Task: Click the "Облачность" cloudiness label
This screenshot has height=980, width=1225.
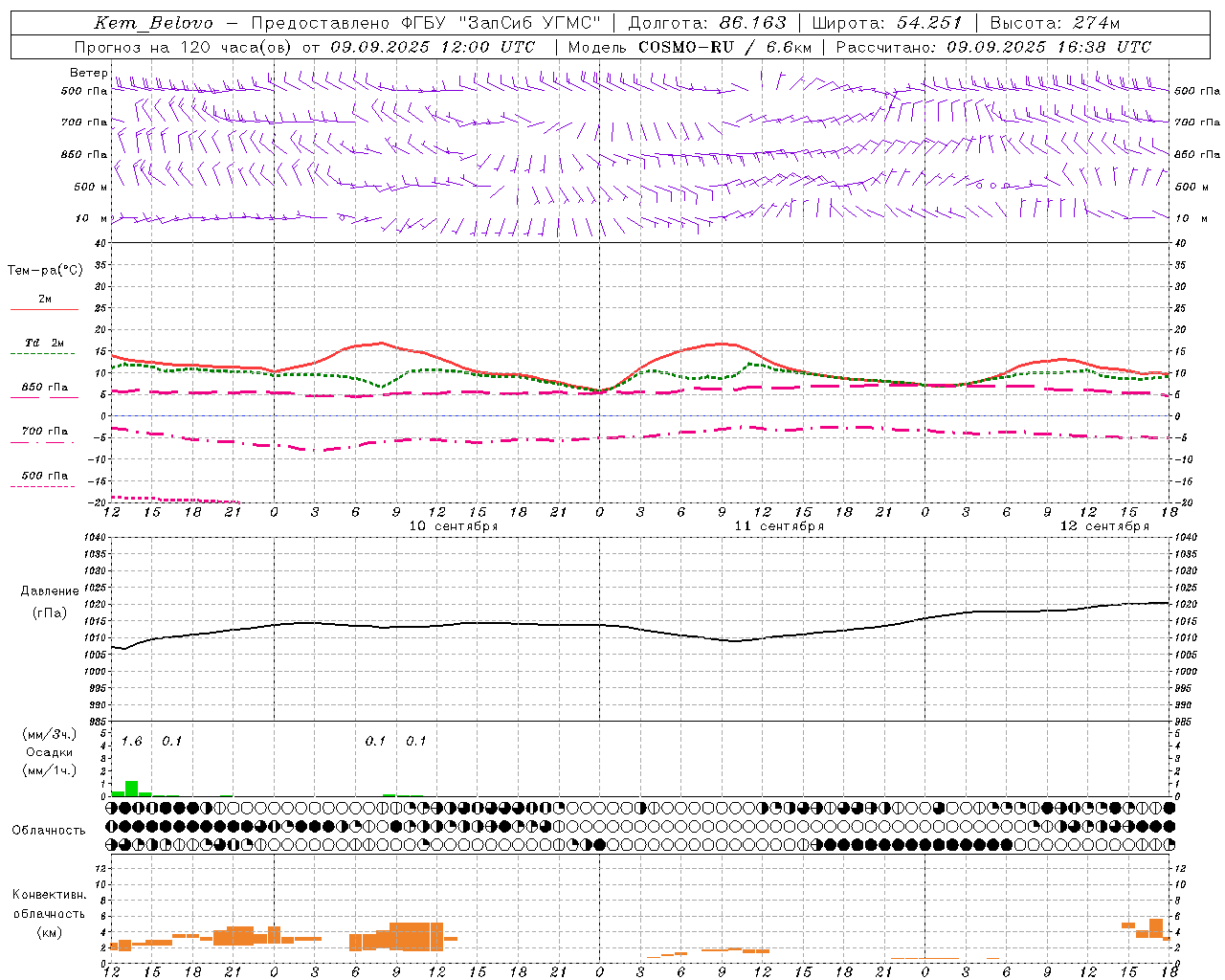Action: click(49, 830)
